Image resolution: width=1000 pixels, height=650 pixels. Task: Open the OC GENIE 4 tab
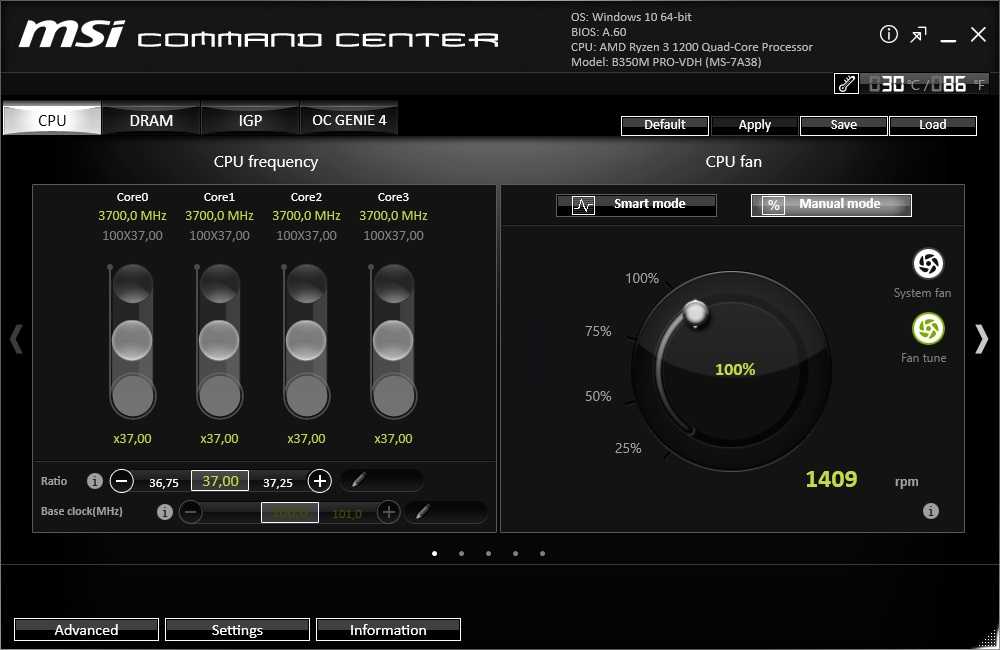pyautogui.click(x=349, y=120)
